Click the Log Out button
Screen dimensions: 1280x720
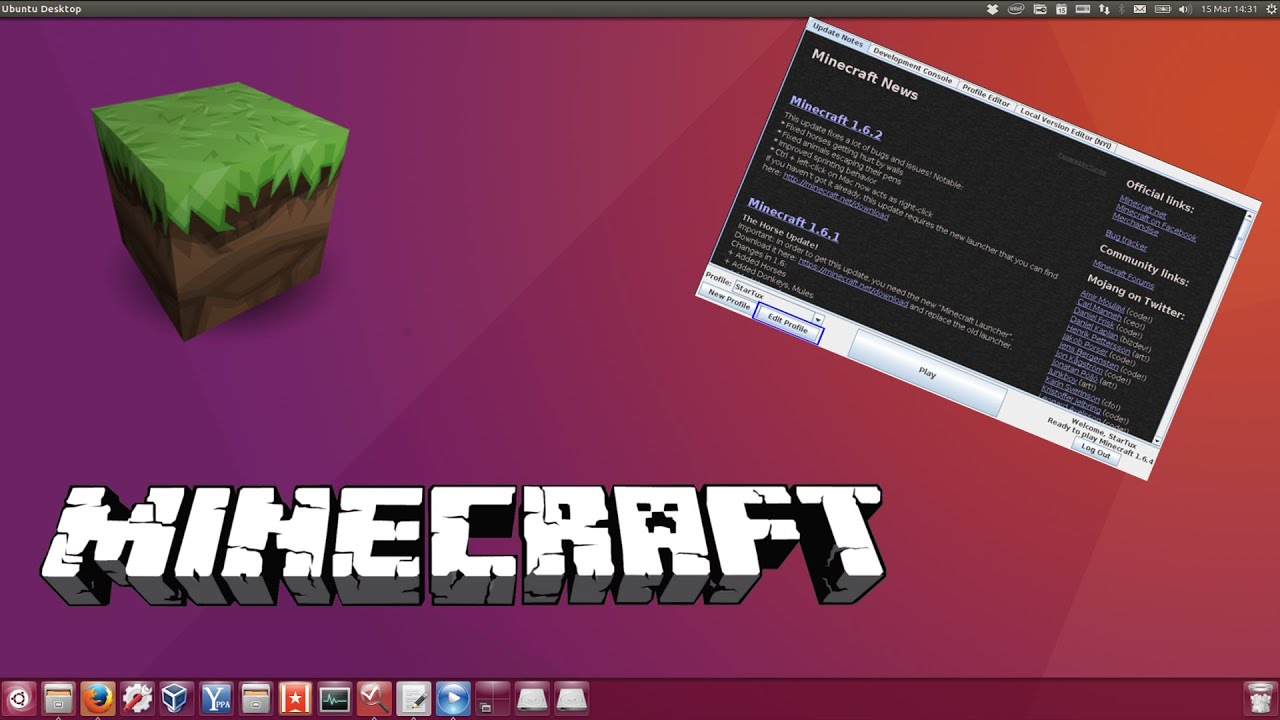point(1096,451)
